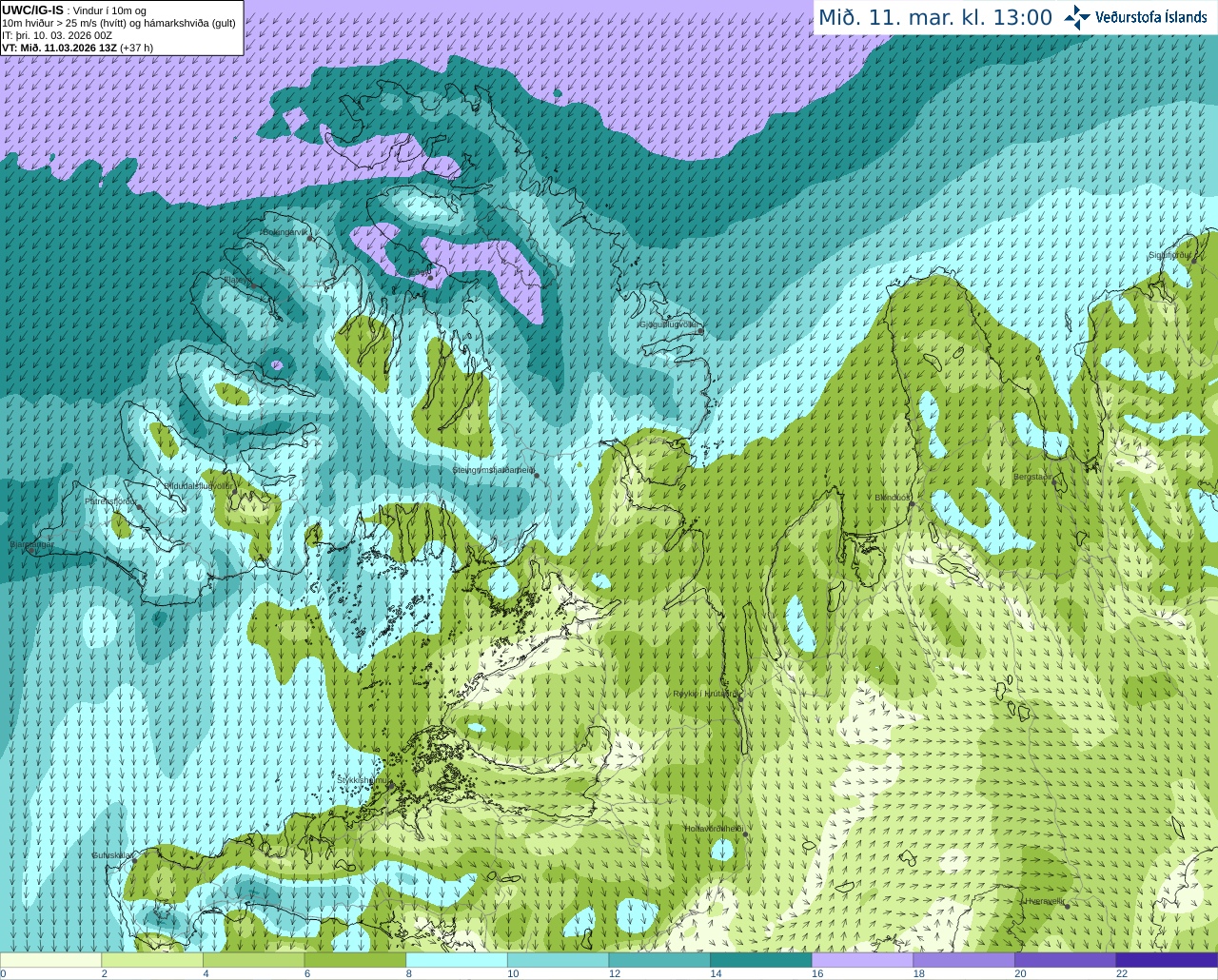Click the Steingrímsfjarðarheiði station marker

(x=537, y=475)
